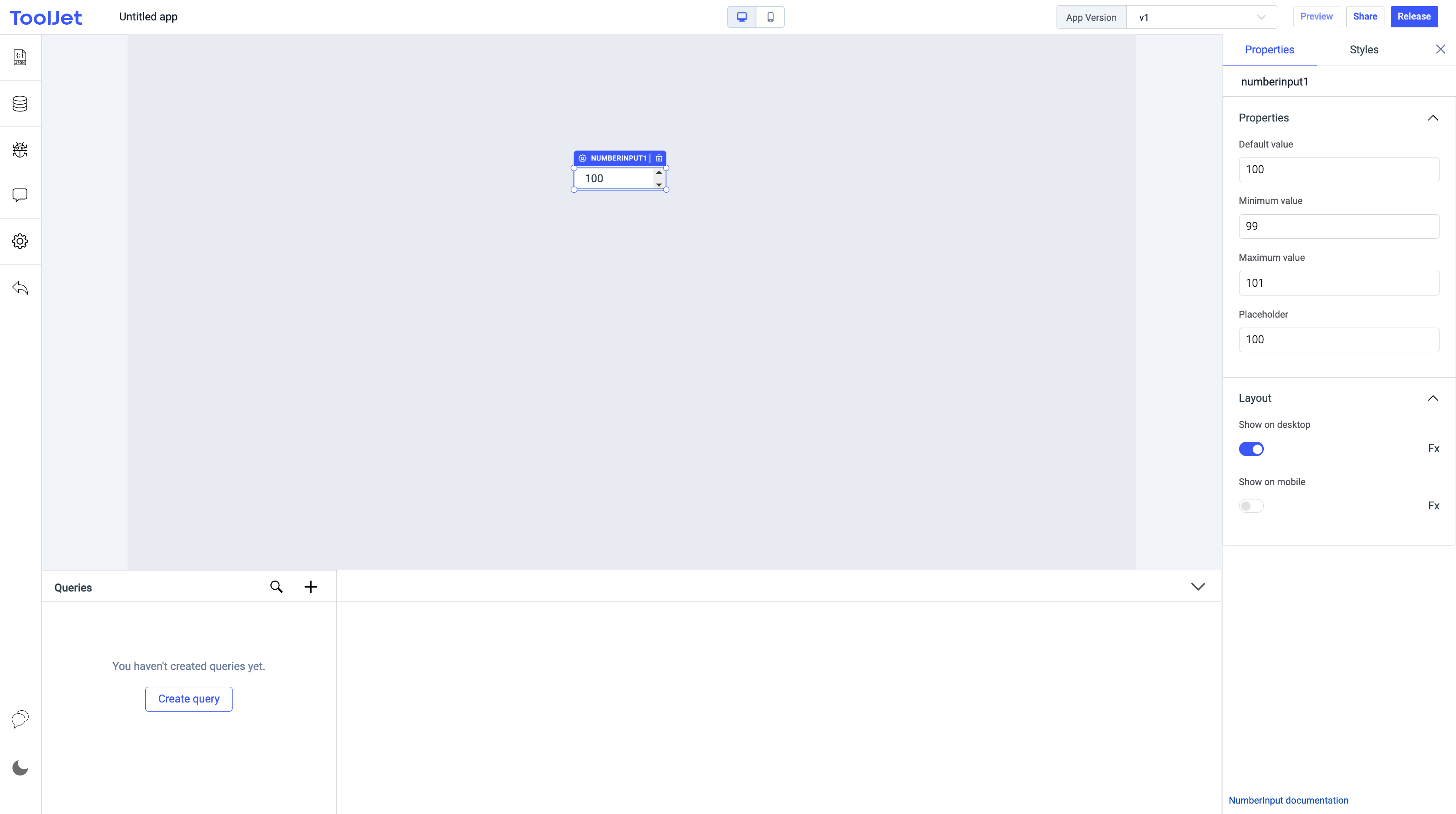1456x814 pixels.
Task: Enable Show on mobile toggle
Action: point(1251,506)
